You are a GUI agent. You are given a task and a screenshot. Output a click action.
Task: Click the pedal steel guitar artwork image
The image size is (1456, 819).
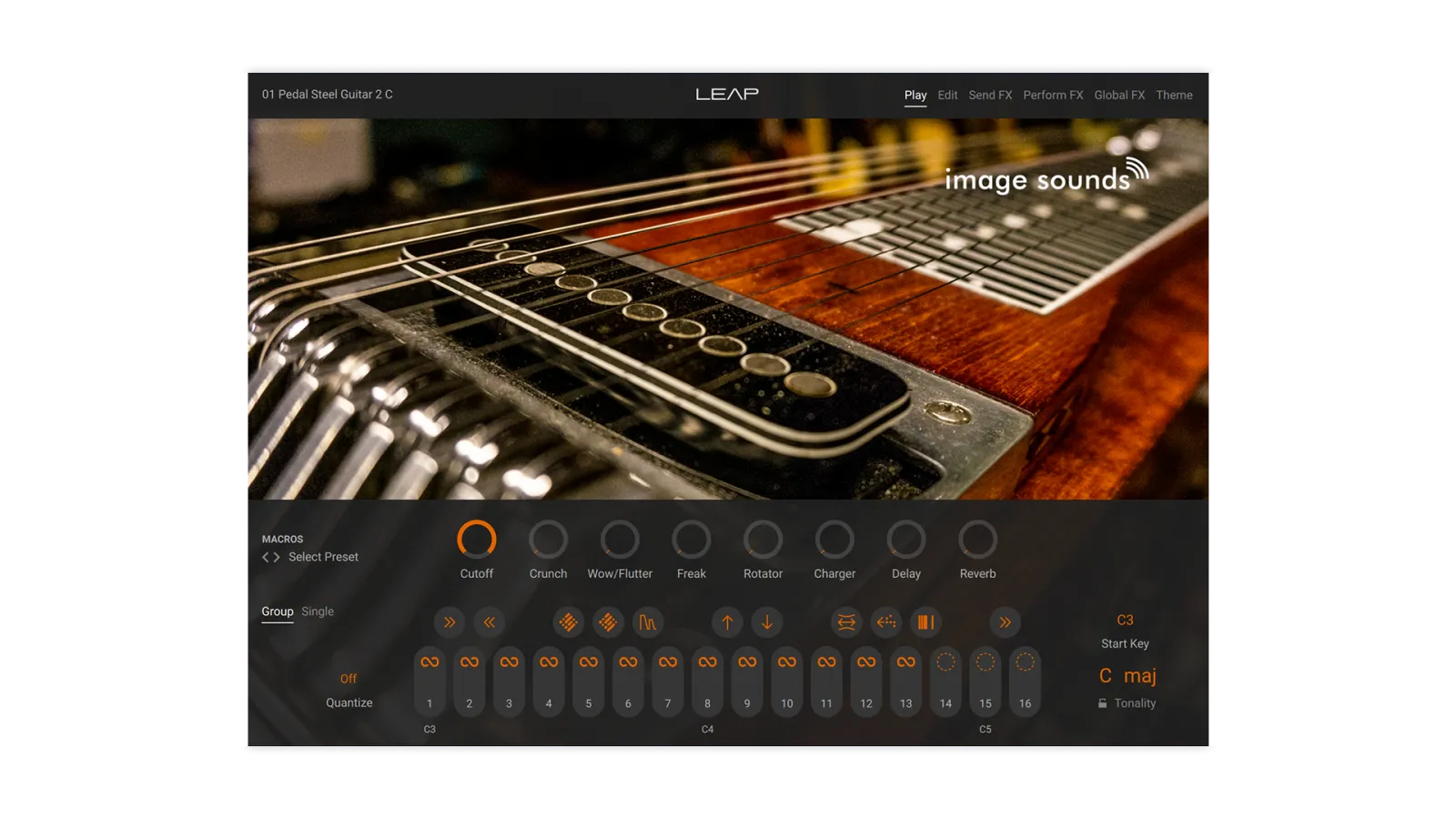point(728,308)
